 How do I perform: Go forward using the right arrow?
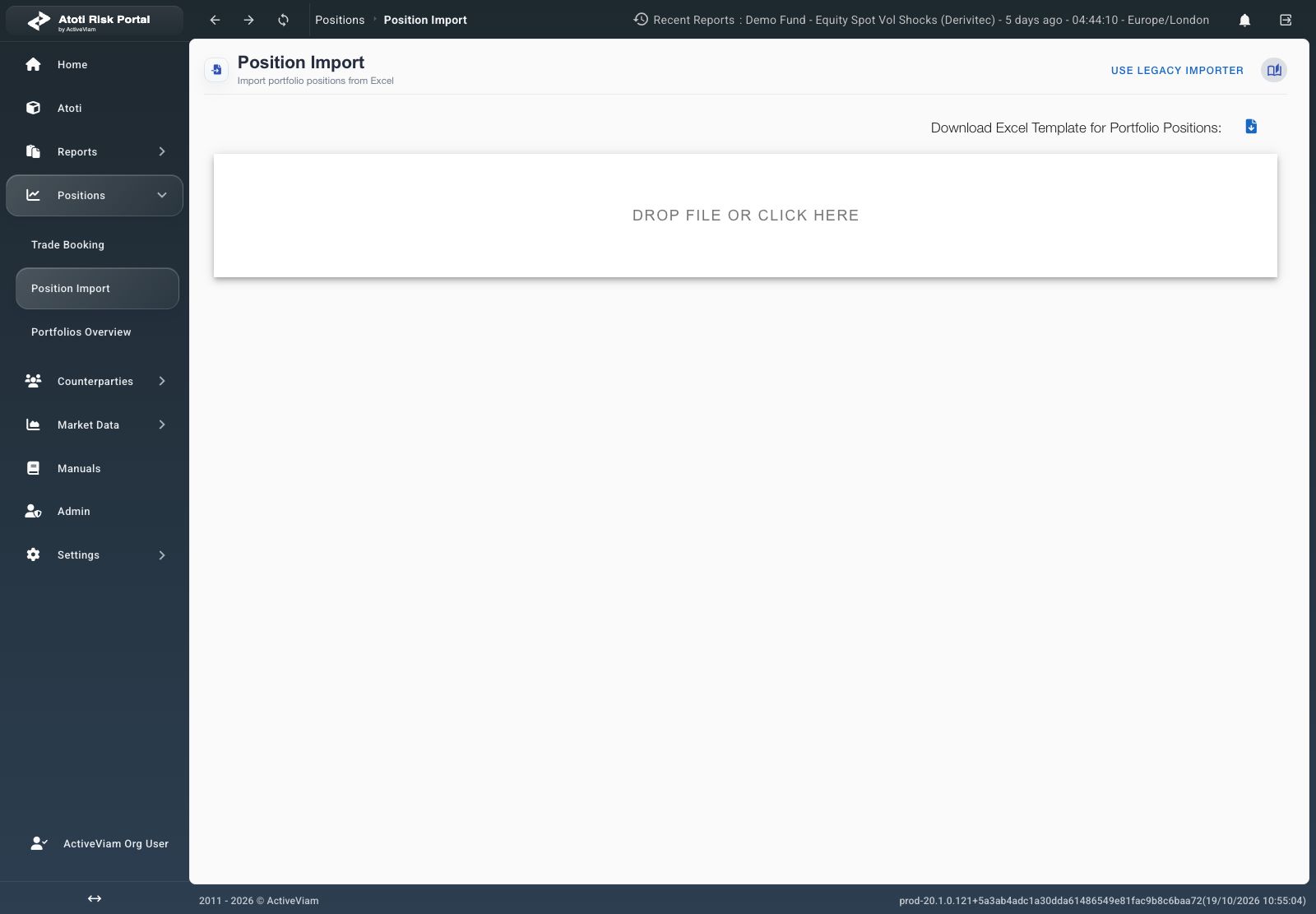point(249,20)
